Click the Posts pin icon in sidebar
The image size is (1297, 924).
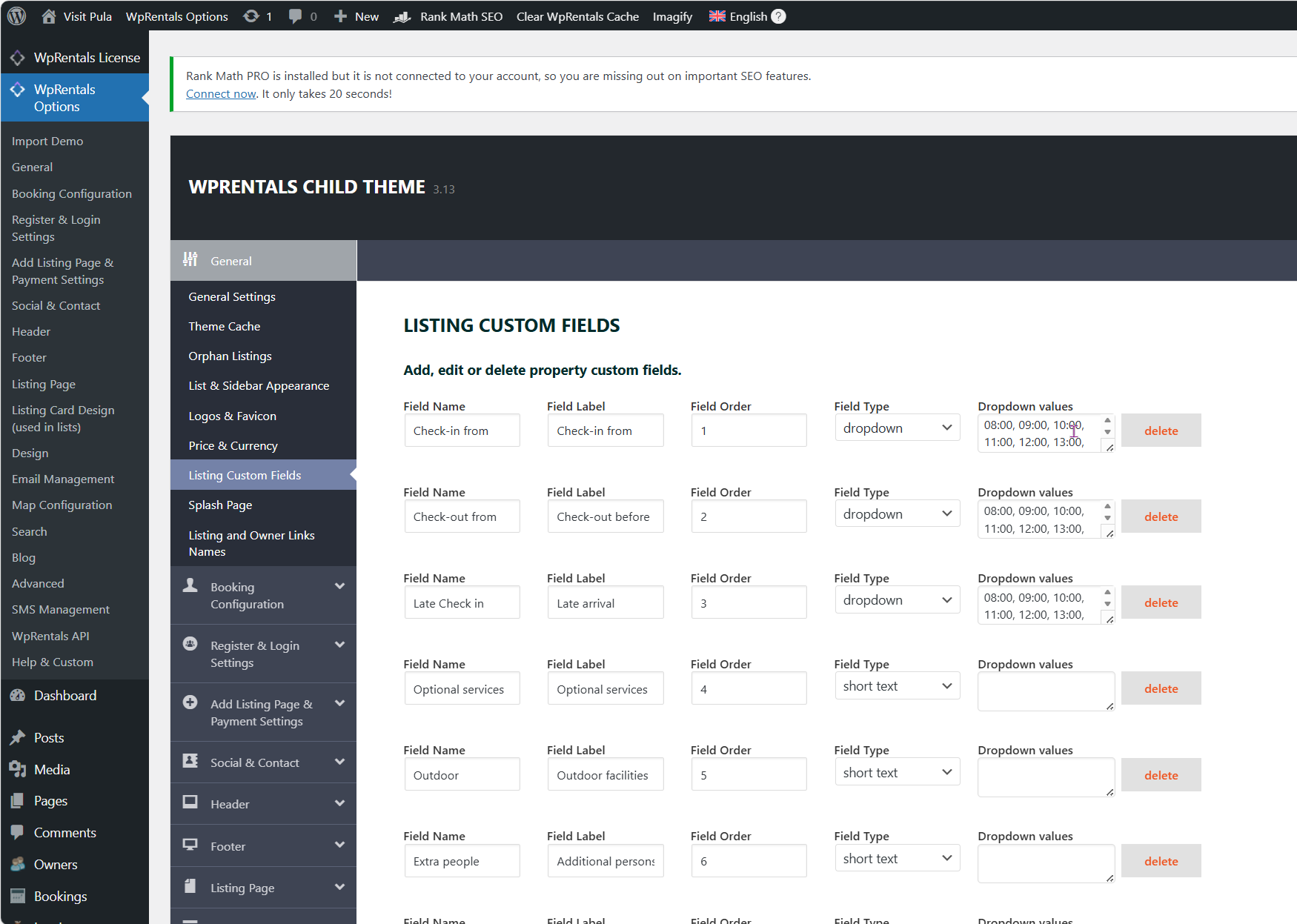(x=18, y=738)
